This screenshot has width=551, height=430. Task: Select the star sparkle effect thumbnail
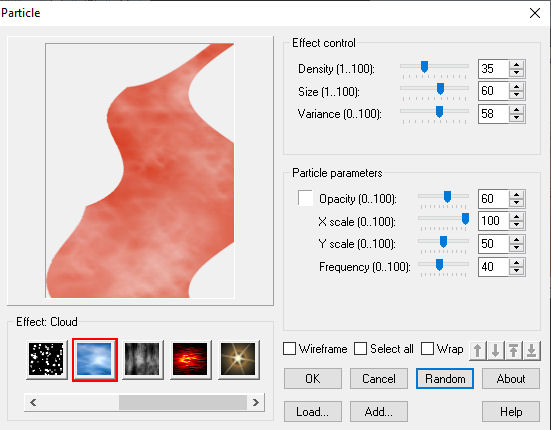238,359
